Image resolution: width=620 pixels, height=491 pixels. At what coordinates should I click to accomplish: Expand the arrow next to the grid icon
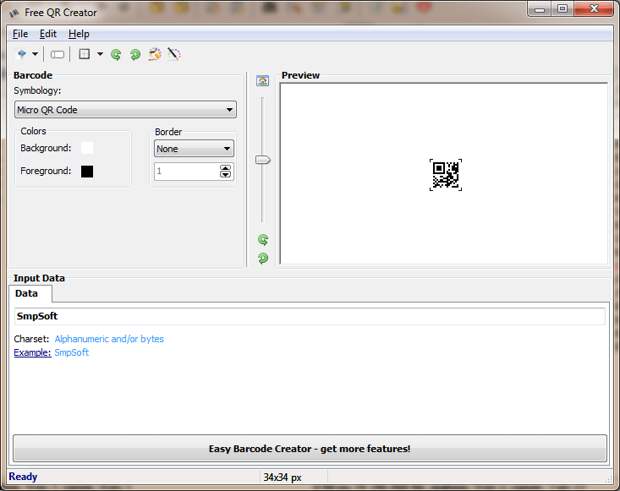(x=100, y=54)
